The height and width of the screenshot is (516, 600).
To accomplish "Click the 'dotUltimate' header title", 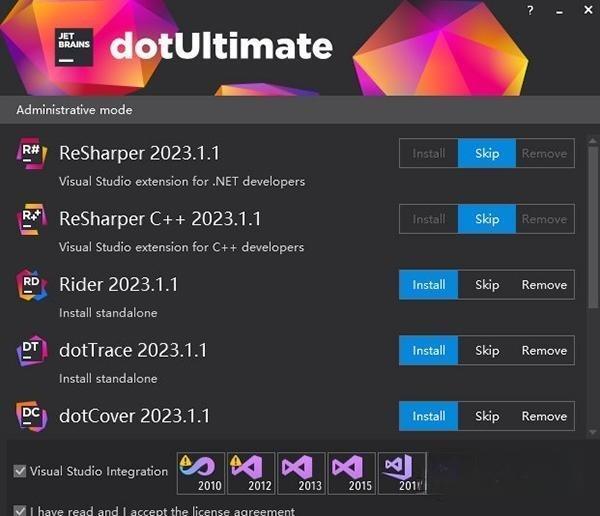I will tap(221, 46).
